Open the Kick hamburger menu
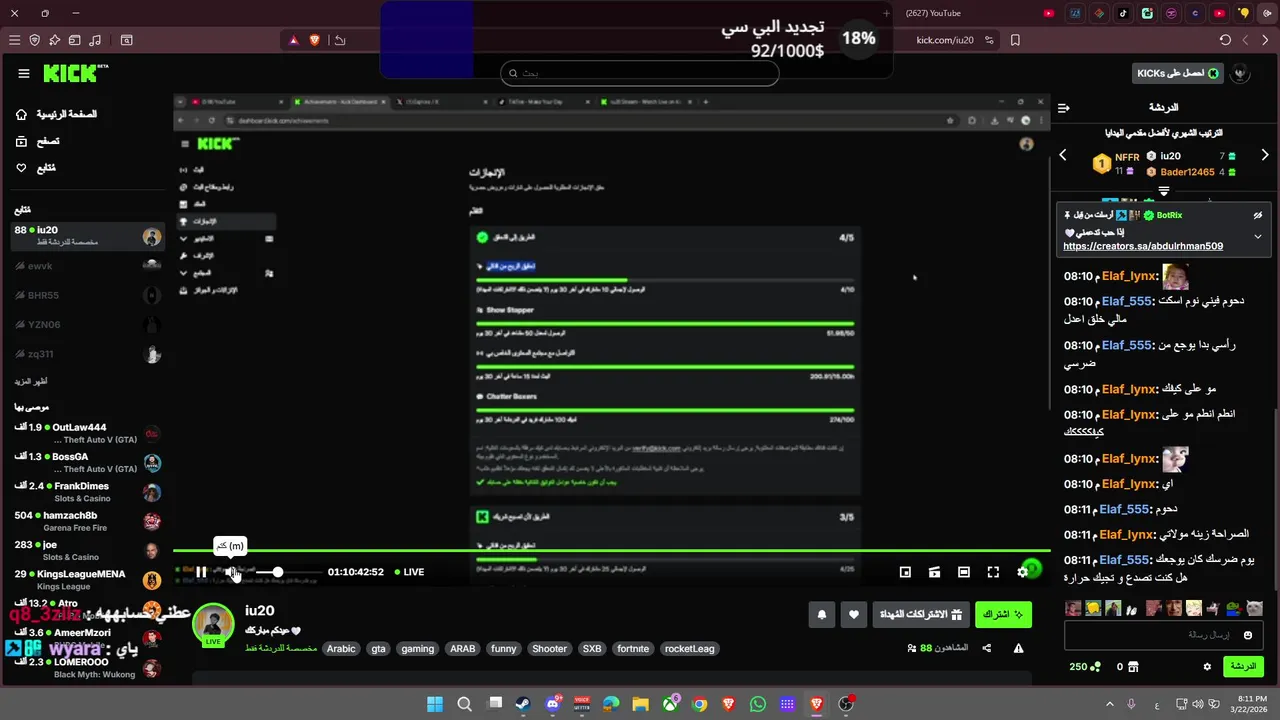Viewport: 1280px width, 720px height. [24, 73]
